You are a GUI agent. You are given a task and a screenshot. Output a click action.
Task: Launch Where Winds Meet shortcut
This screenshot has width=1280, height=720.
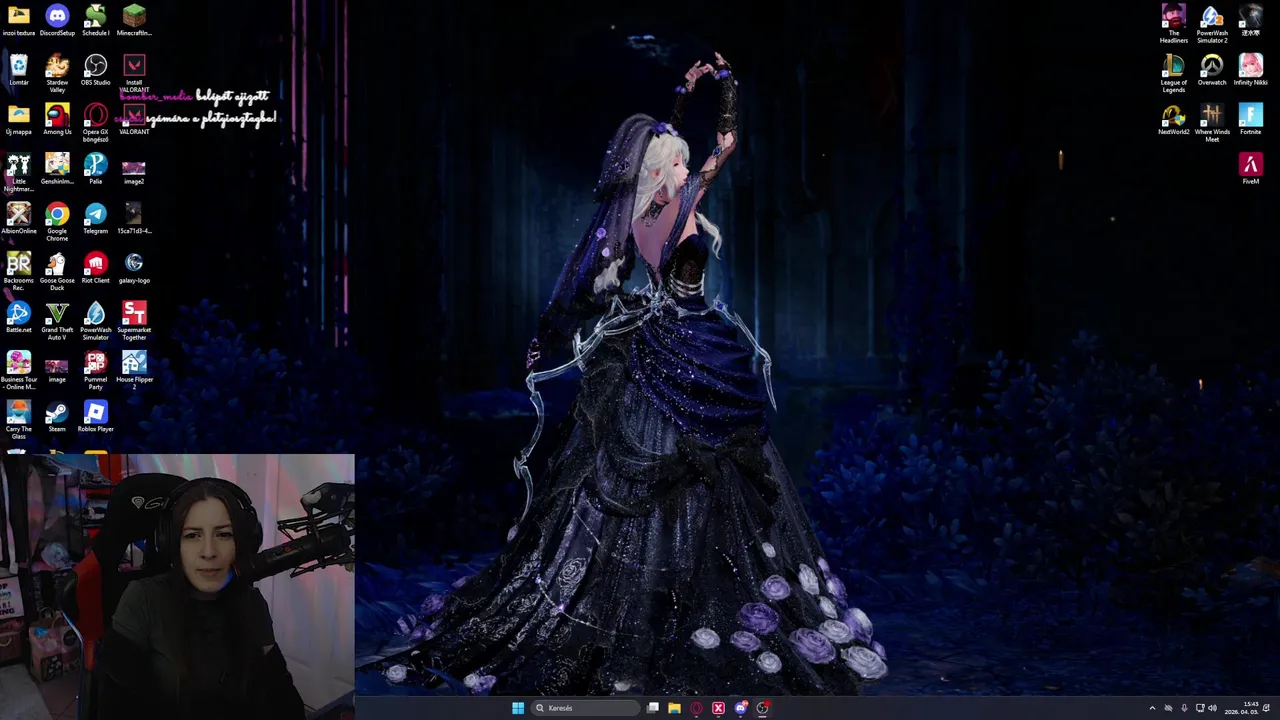[1212, 122]
